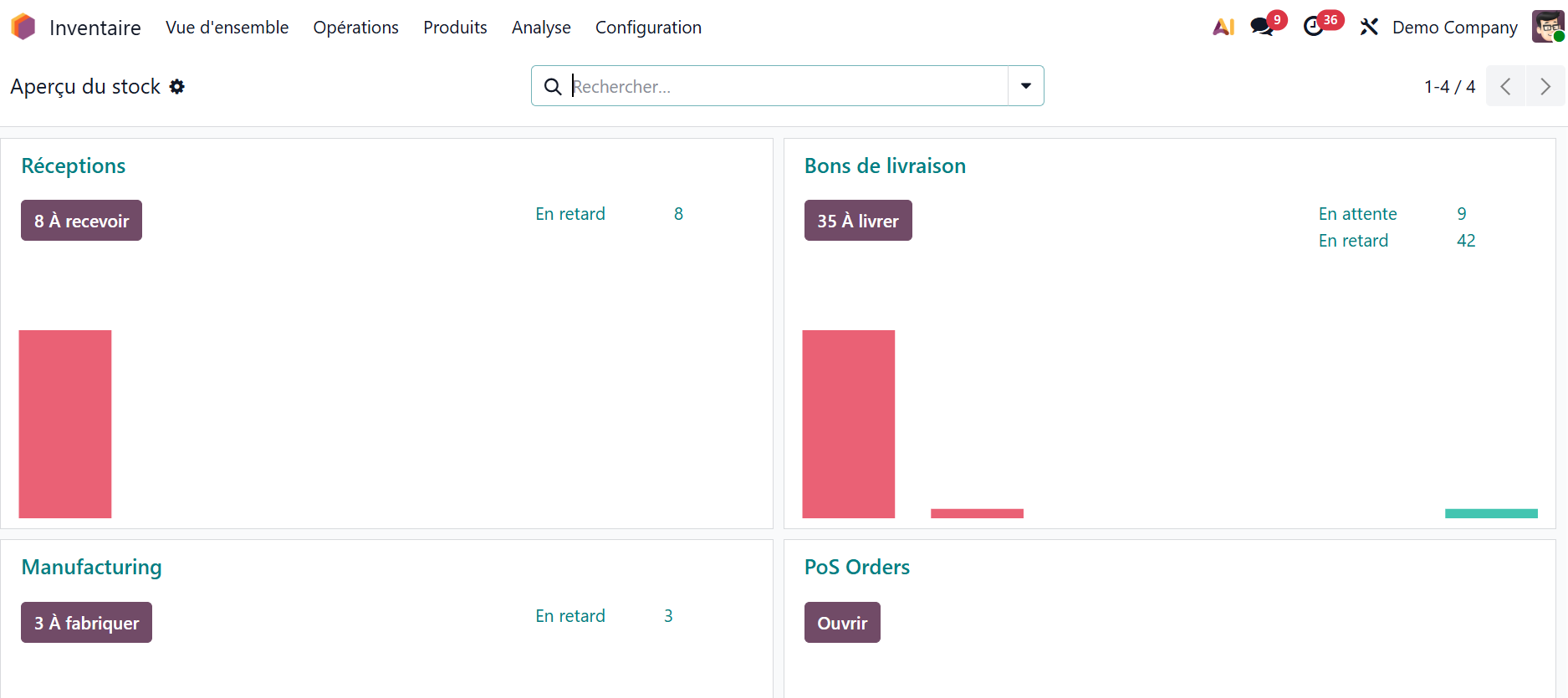Click the red bar in Réceptions chart
1568x698 pixels.
click(x=65, y=424)
